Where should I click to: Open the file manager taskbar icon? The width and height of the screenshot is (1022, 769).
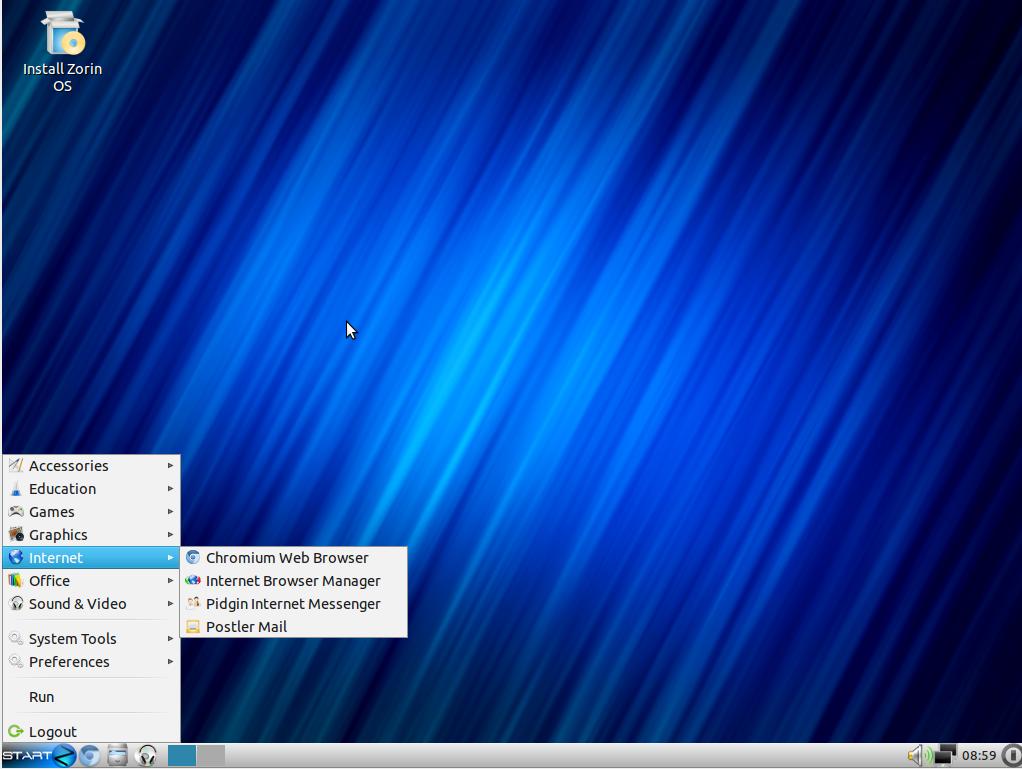tap(118, 755)
